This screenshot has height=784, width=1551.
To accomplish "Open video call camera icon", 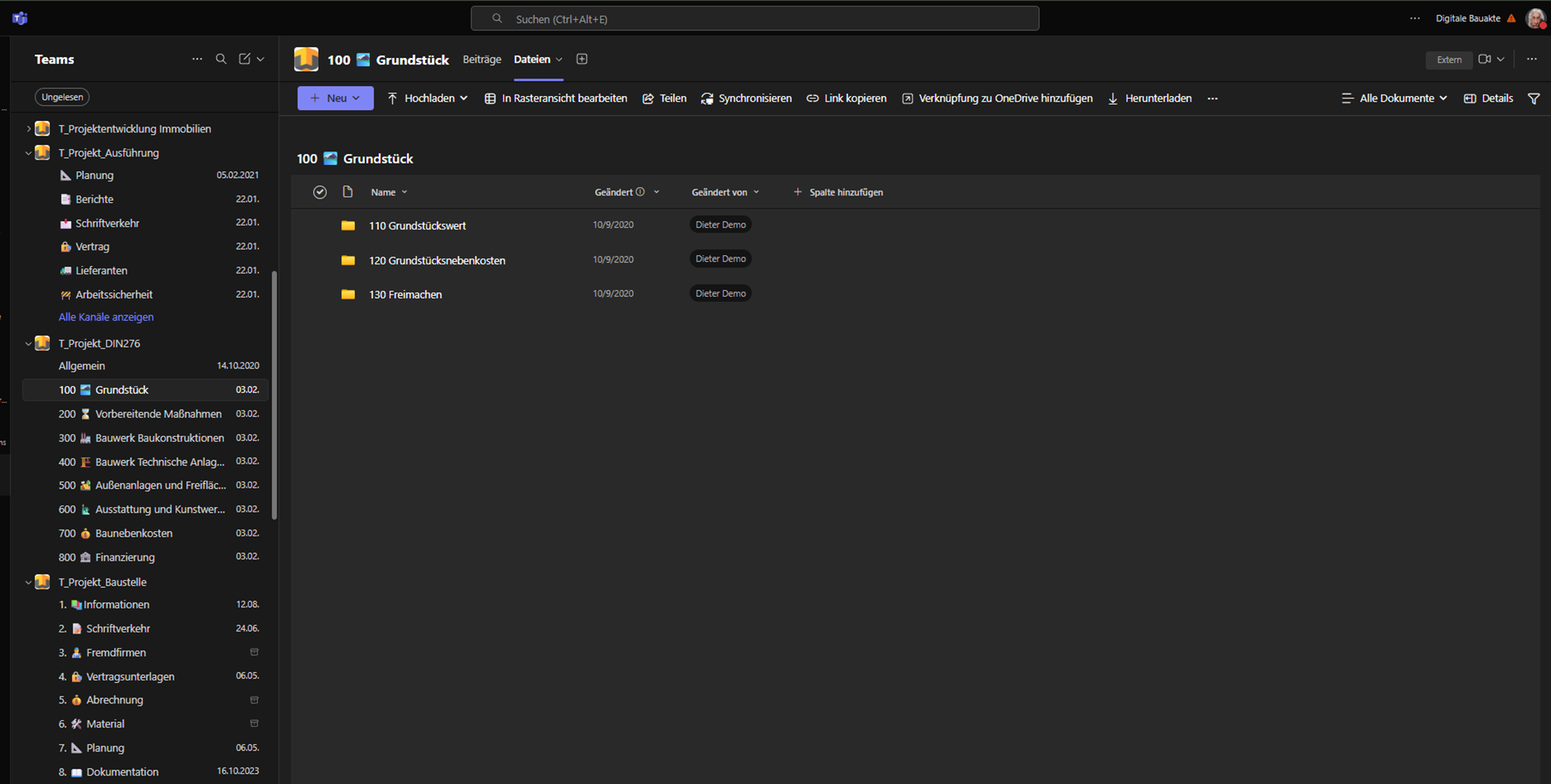I will click(1484, 59).
